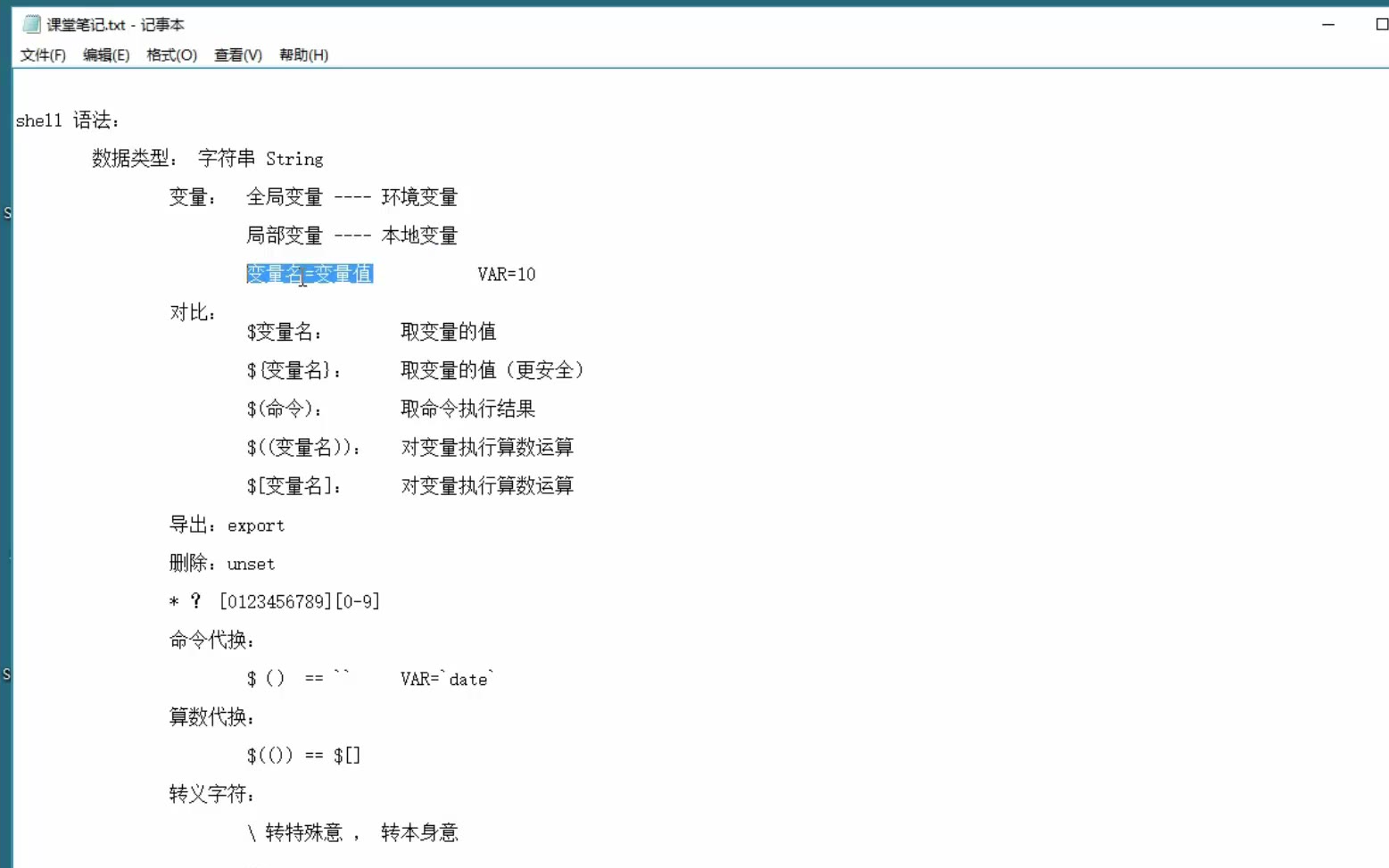Click the heading '命令代换:'

pyautogui.click(x=212, y=641)
